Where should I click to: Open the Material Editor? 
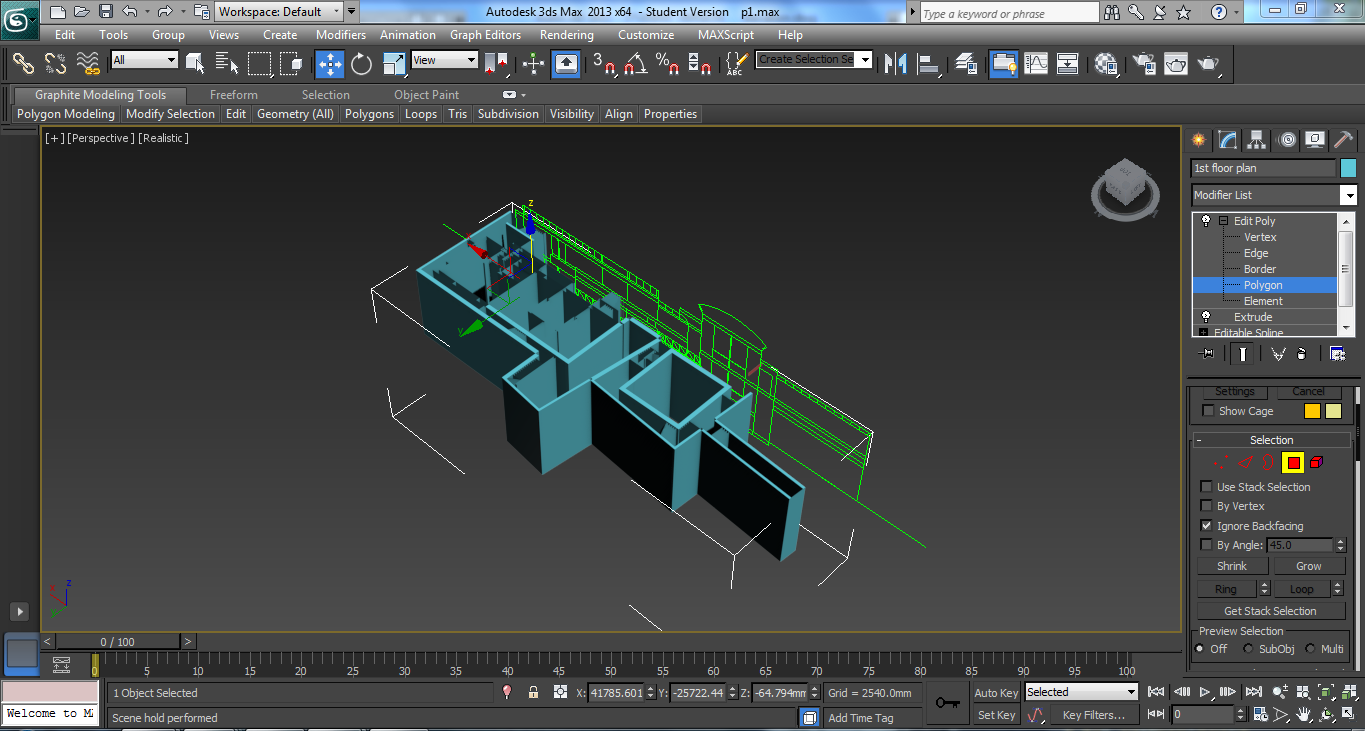pyautogui.click(x=1106, y=64)
